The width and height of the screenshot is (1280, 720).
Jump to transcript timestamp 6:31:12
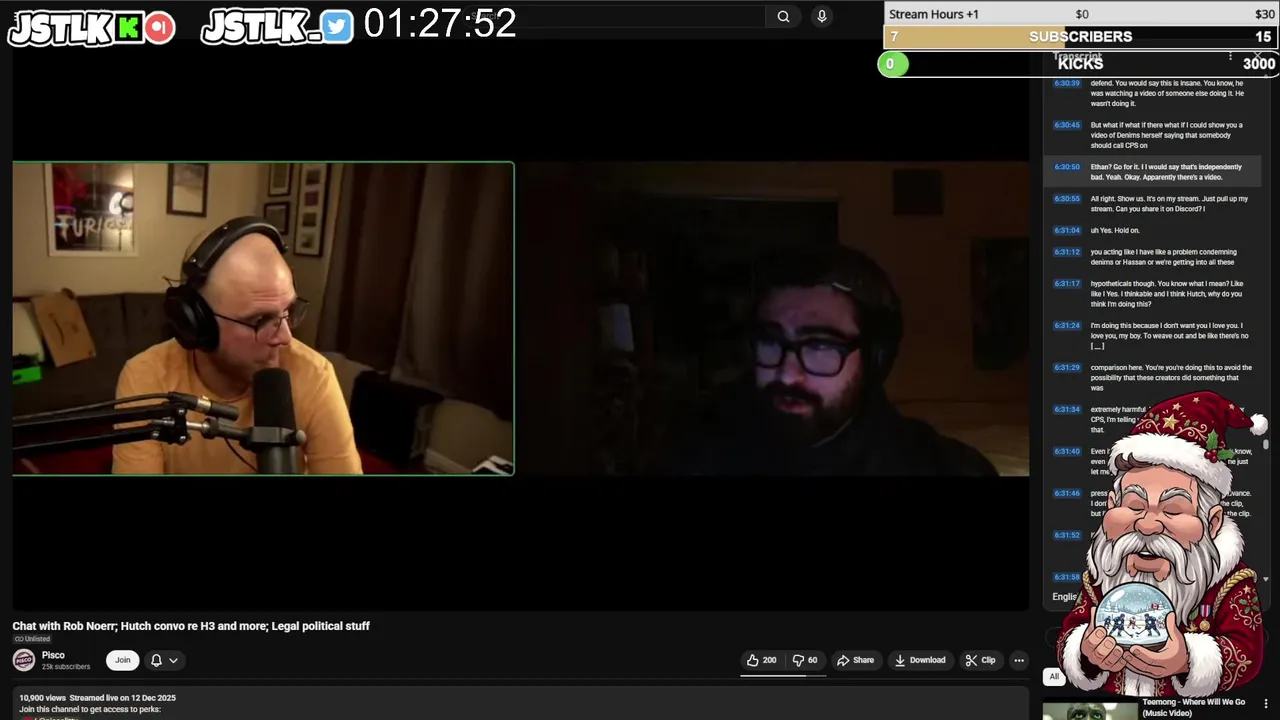1067,252
